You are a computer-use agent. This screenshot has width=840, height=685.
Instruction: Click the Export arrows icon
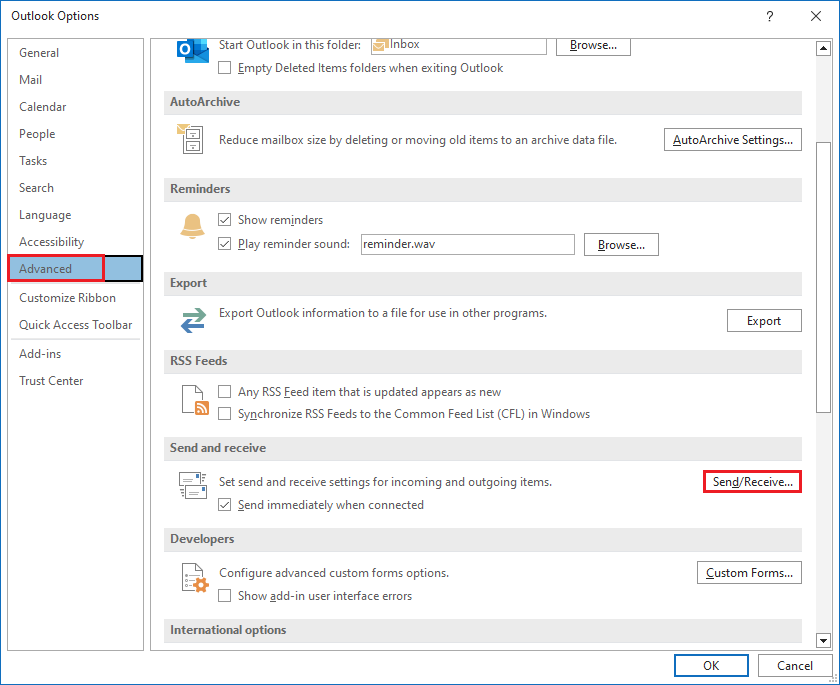pyautogui.click(x=193, y=320)
